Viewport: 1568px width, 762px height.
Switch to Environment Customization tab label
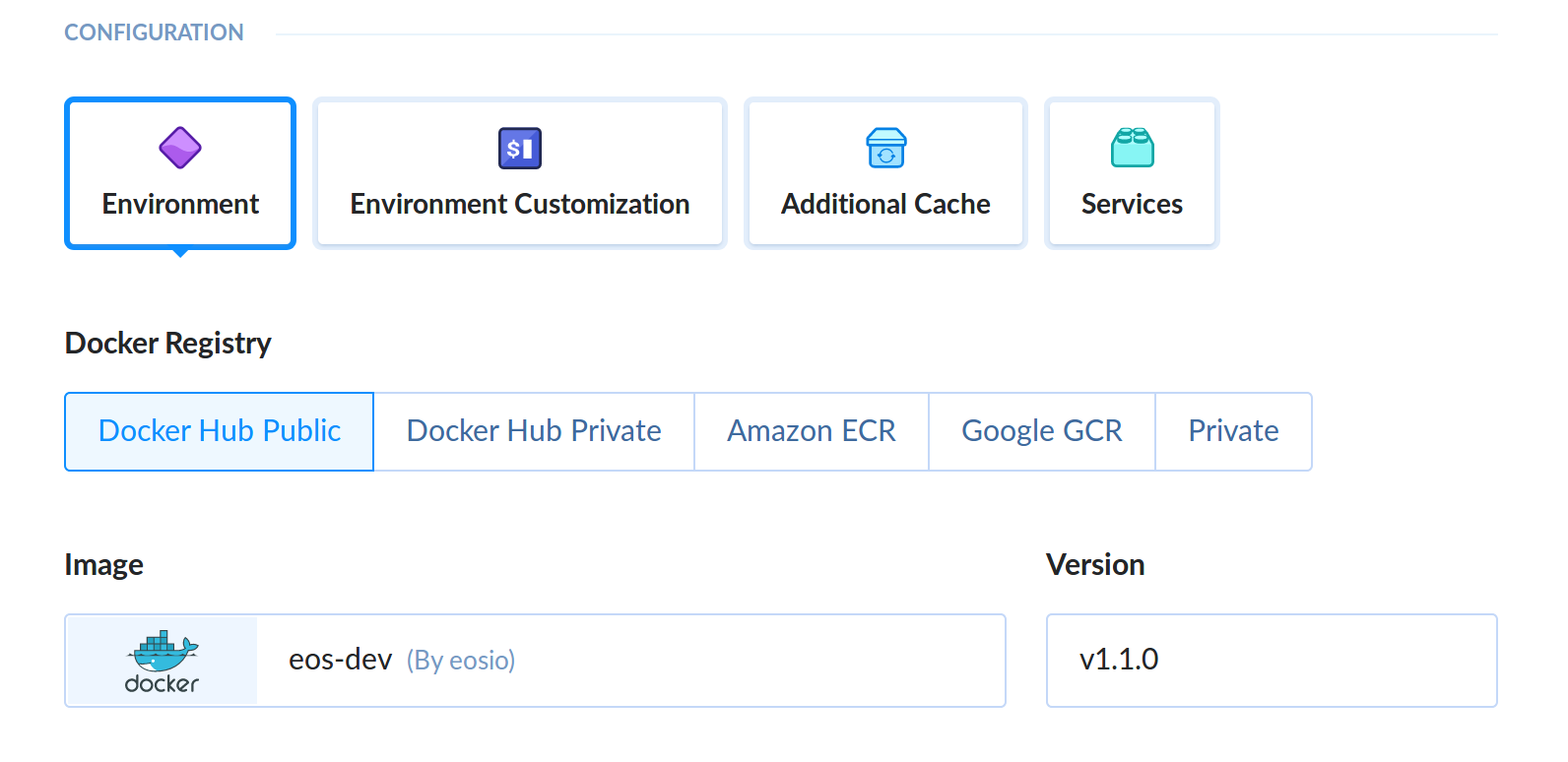(x=520, y=204)
